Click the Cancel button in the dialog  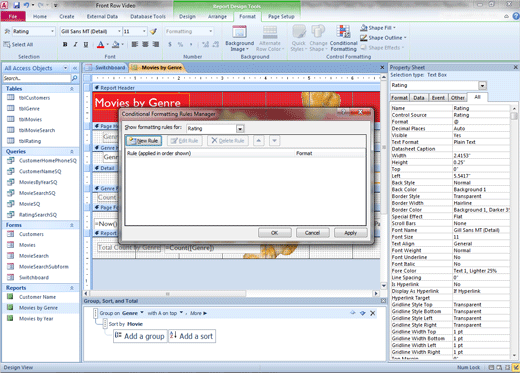[x=312, y=233]
